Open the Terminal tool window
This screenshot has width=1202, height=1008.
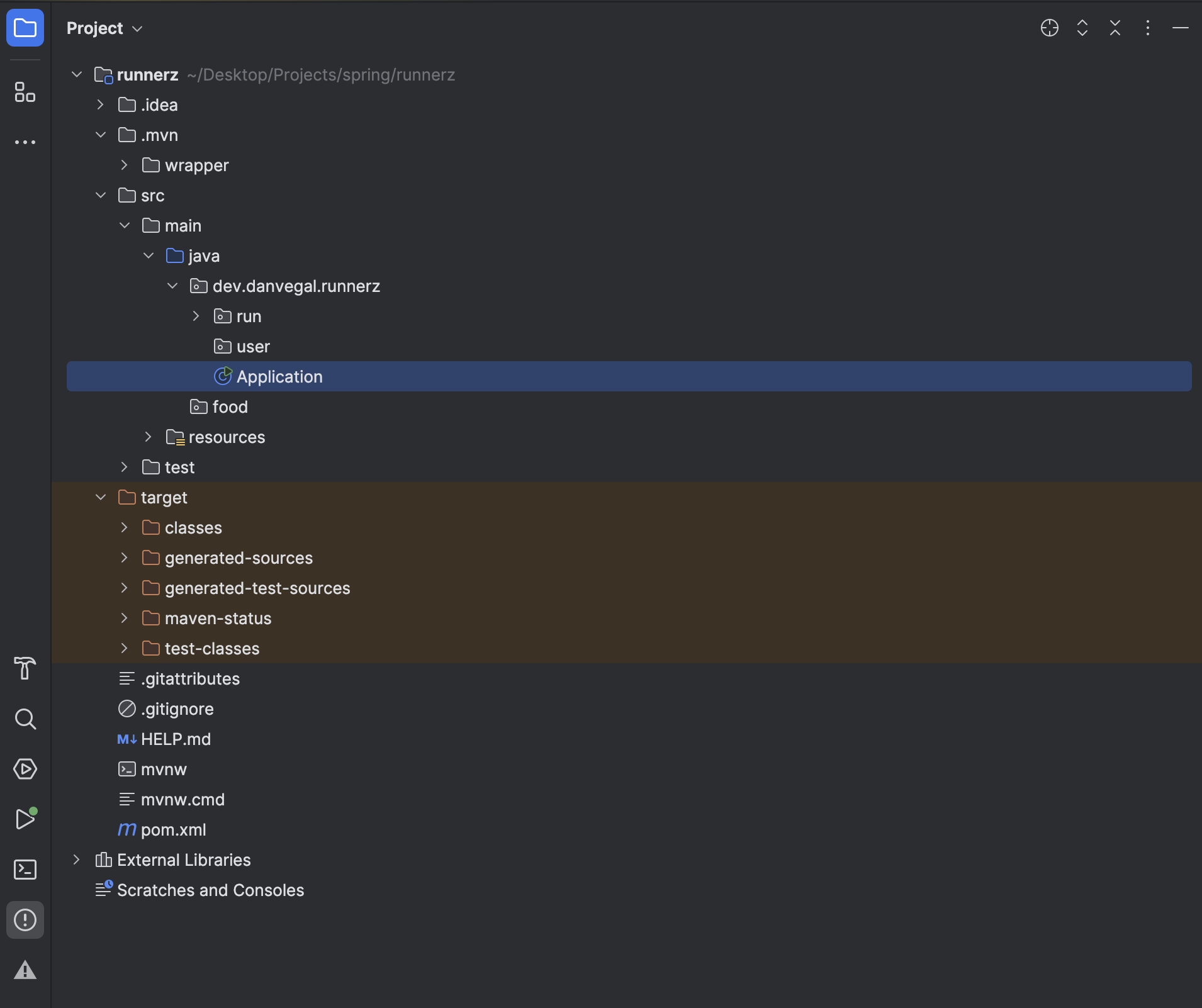pos(25,870)
